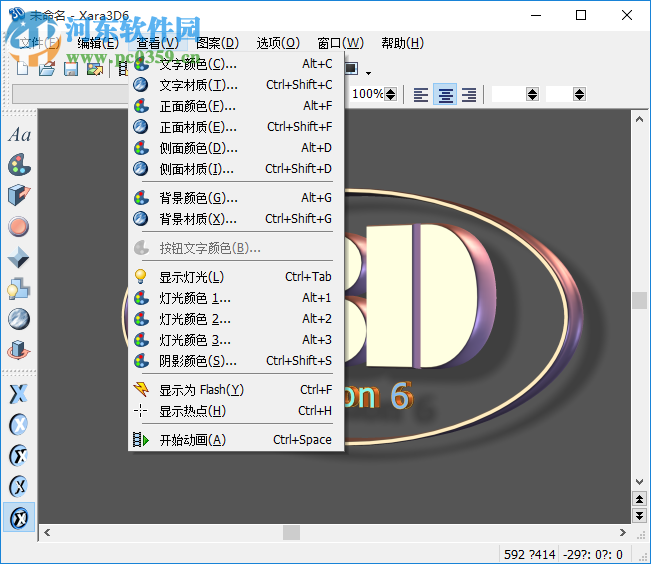The width and height of the screenshot is (651, 564).
Task: Align text left
Action: pyautogui.click(x=421, y=95)
